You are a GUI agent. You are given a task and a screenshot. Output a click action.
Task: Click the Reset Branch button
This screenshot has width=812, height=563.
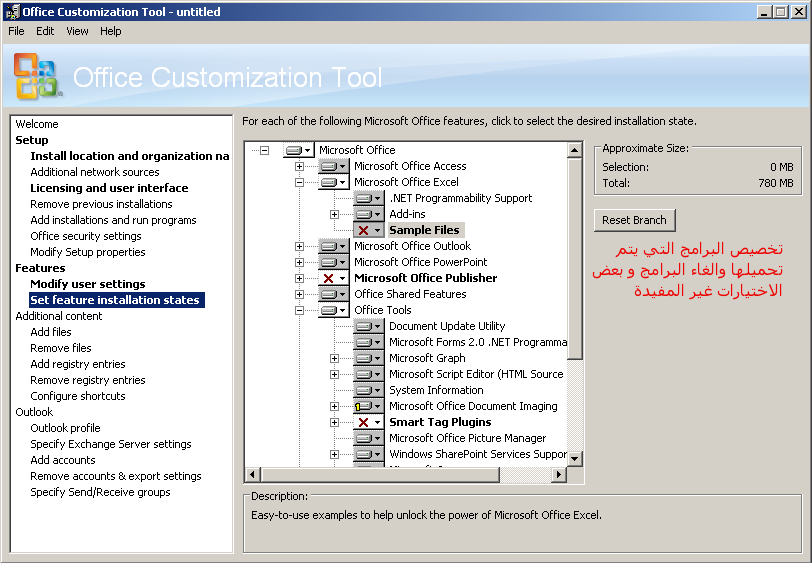[x=634, y=220]
